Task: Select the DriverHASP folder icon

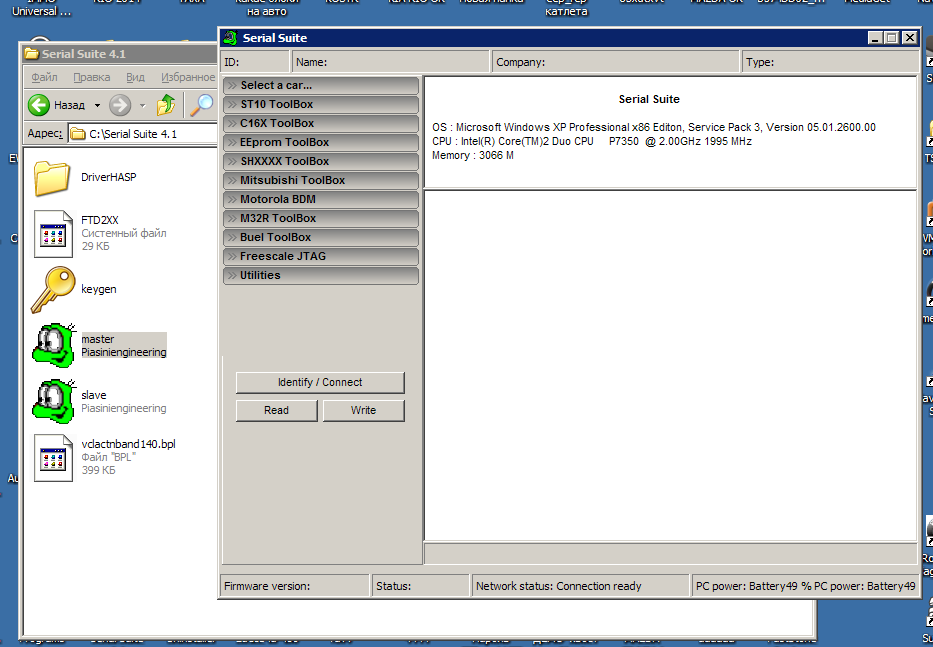Action: click(x=52, y=177)
